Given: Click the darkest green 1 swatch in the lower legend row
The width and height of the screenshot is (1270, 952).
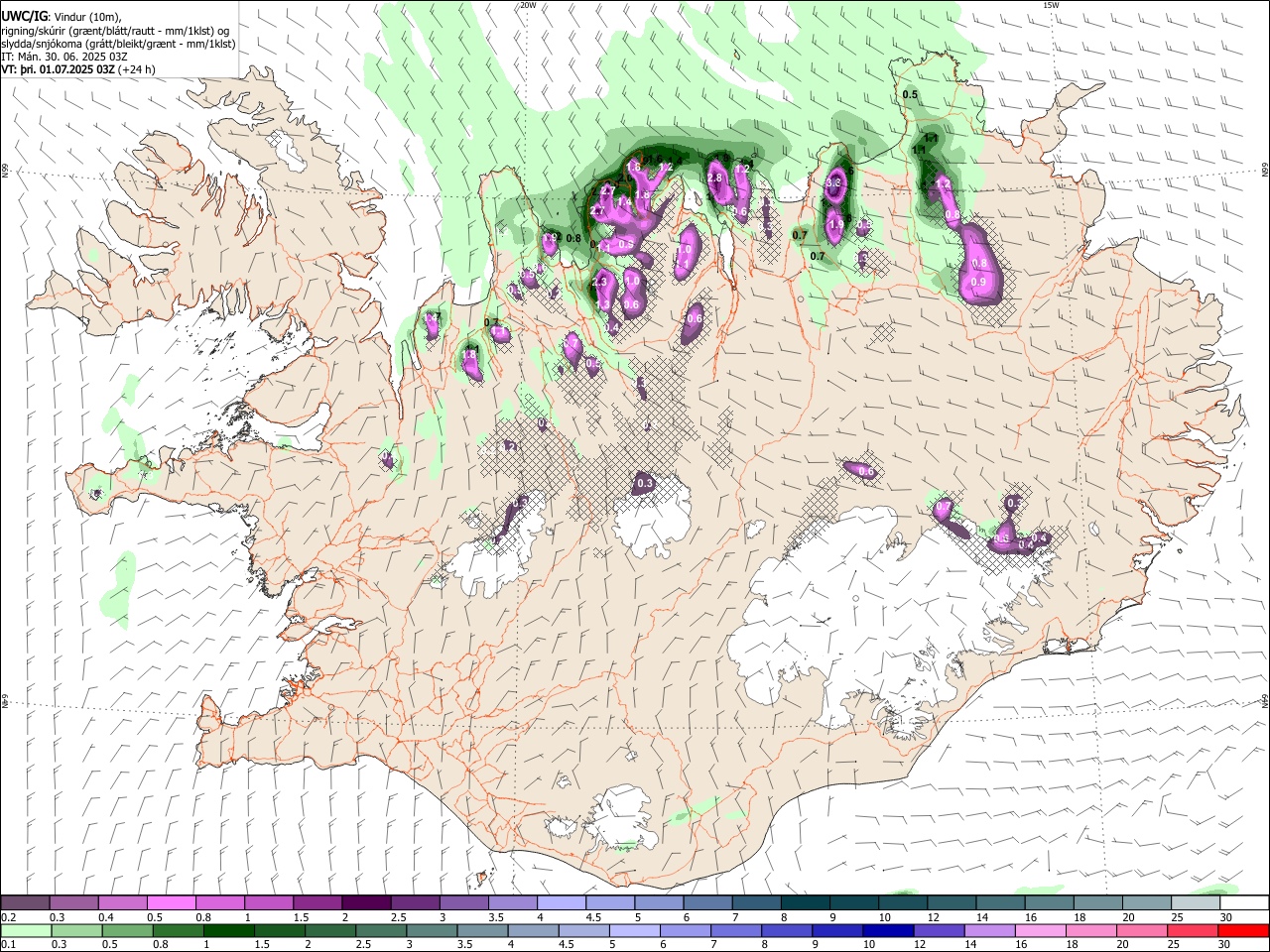Looking at the screenshot, I should click(x=229, y=930).
